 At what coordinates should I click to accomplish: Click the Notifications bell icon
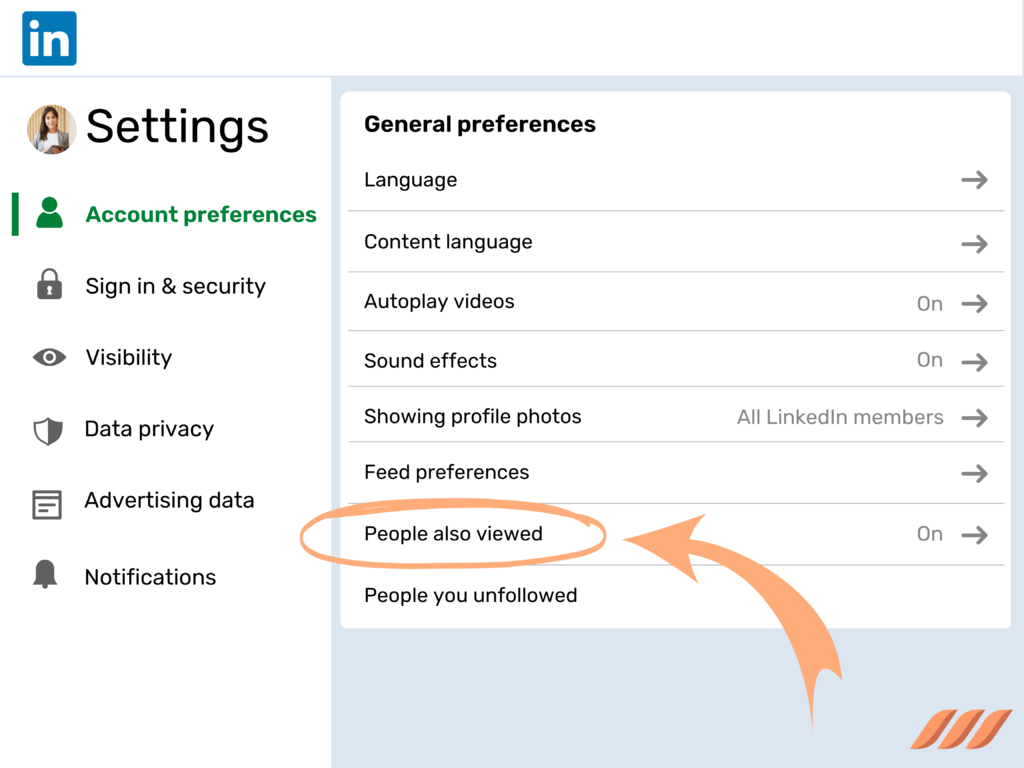click(x=49, y=576)
